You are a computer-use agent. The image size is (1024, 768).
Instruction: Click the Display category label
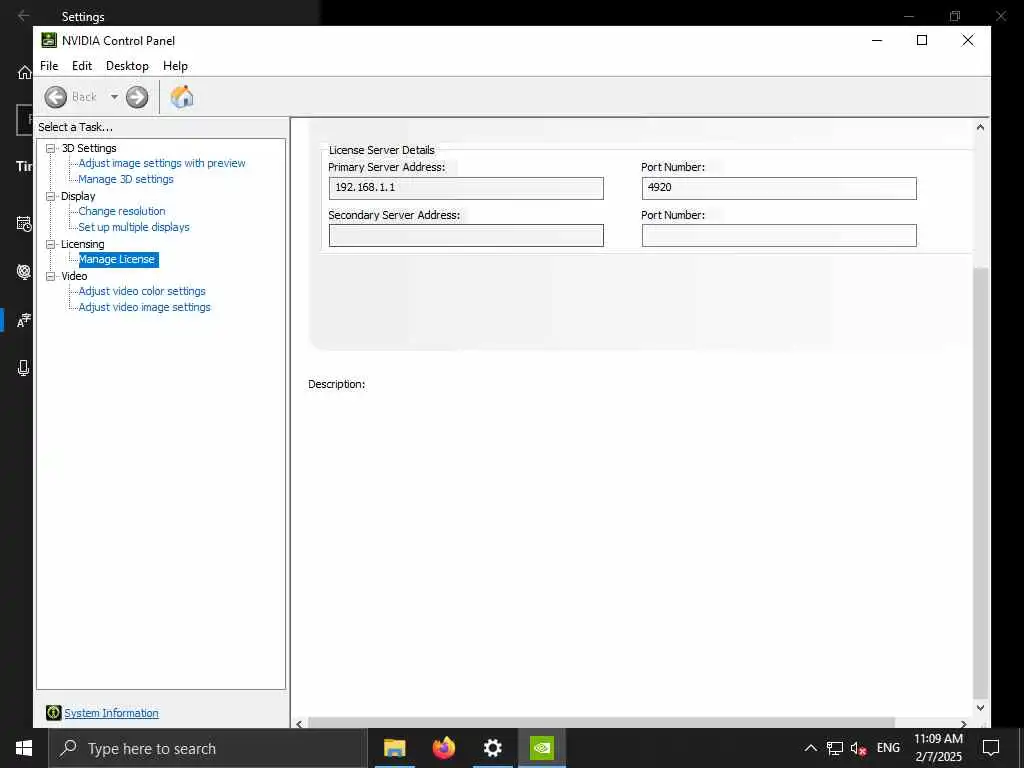tap(78, 196)
